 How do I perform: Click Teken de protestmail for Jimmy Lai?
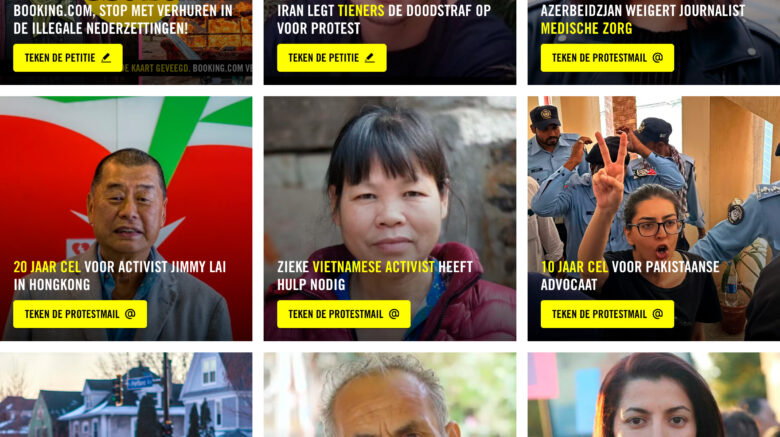point(80,314)
